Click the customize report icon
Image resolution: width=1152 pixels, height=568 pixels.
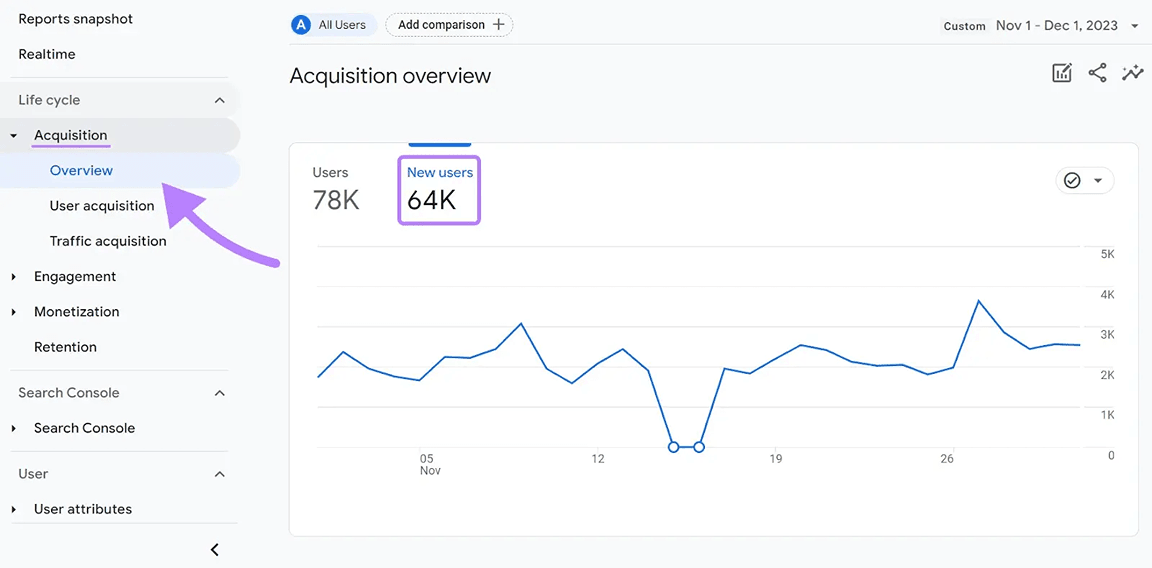pyautogui.click(x=1062, y=73)
